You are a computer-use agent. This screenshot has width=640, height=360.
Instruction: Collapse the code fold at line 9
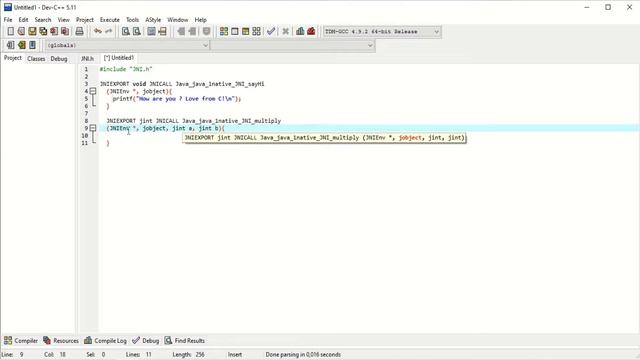pos(93,128)
